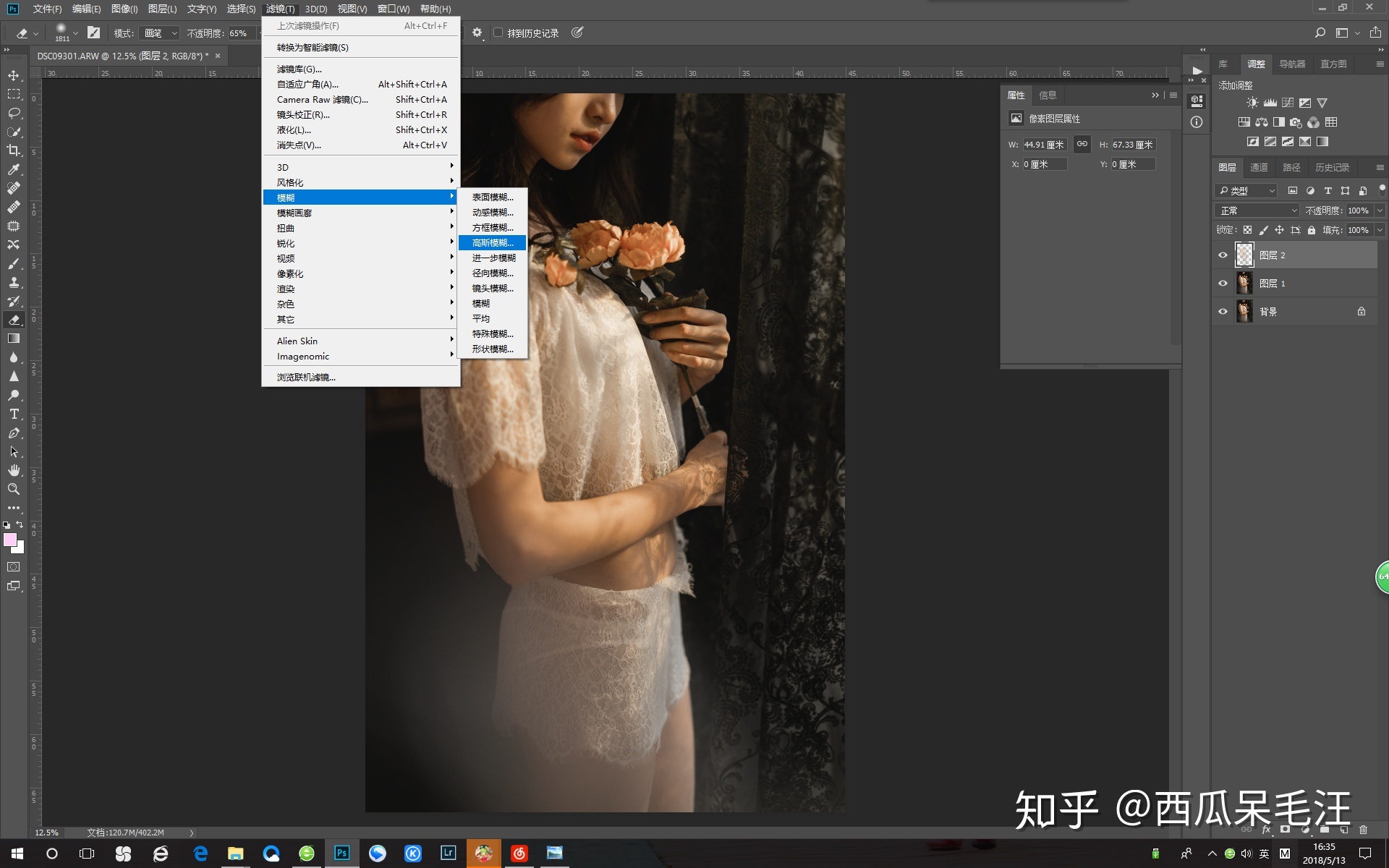Choose 高斯模糊 from the blur submenu

tap(493, 243)
